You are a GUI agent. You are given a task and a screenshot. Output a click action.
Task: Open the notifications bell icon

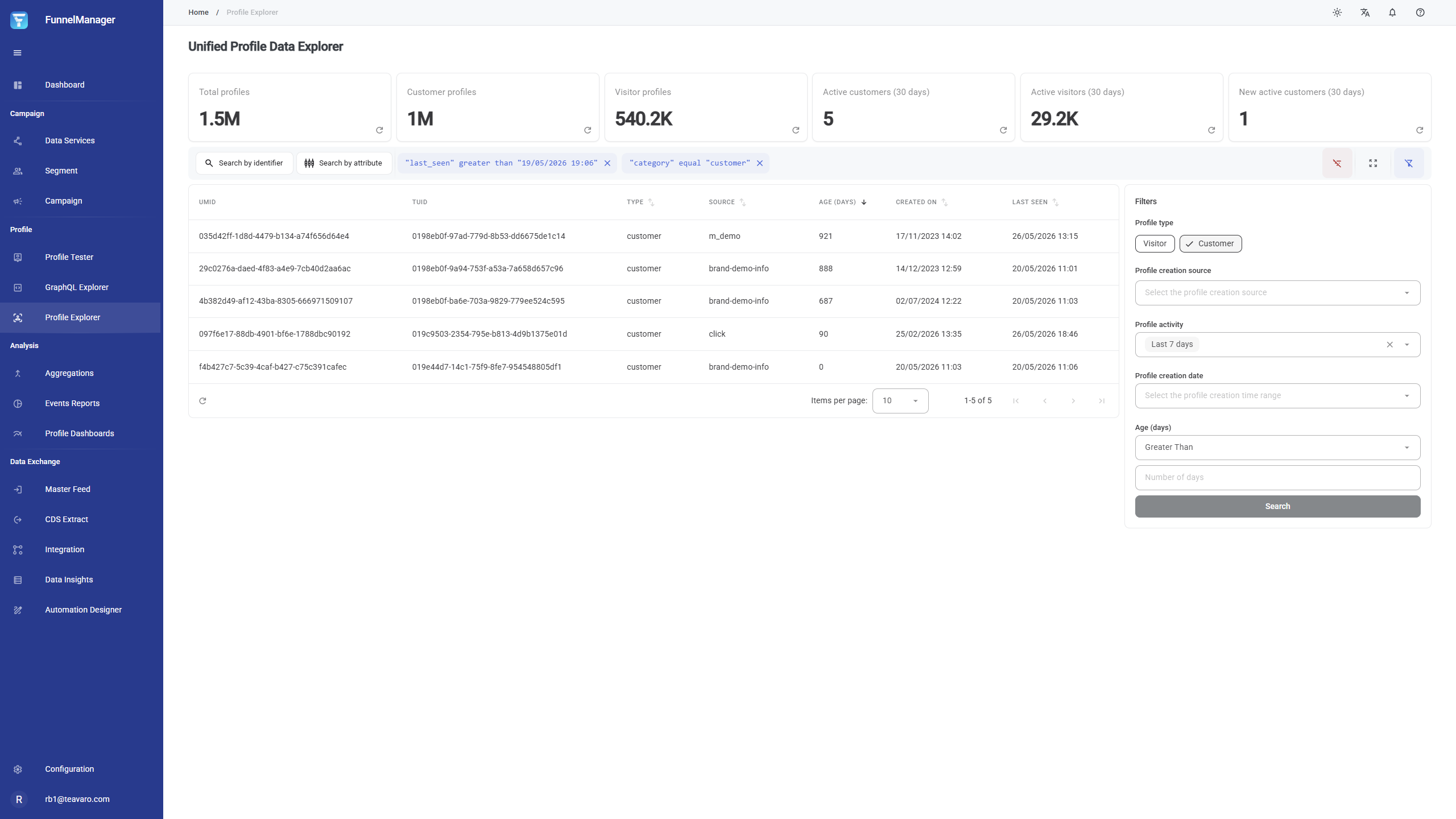pos(1392,13)
